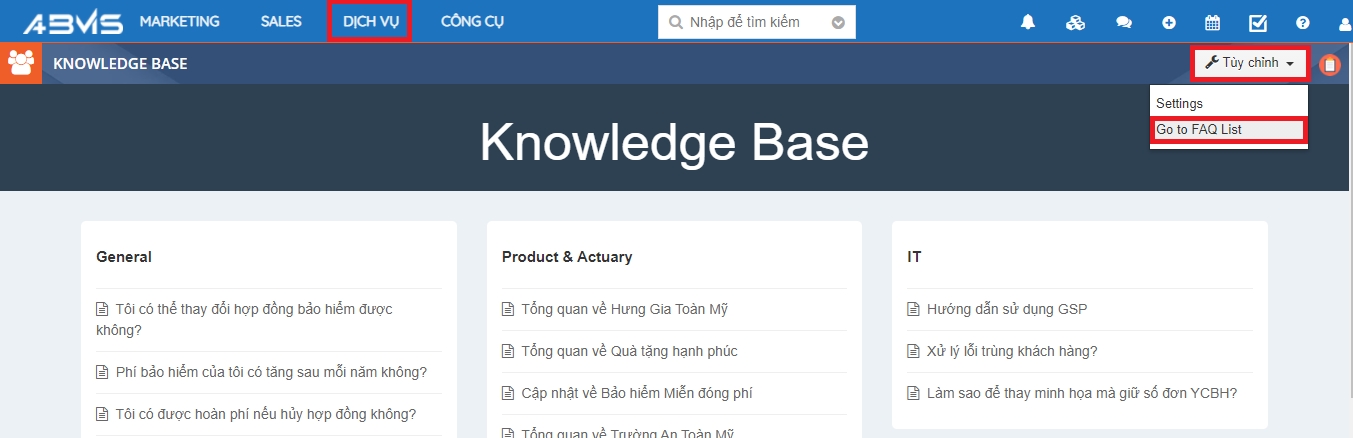The image size is (1353, 438).
Task: Expand the search box dropdown arrow
Action: [x=838, y=22]
